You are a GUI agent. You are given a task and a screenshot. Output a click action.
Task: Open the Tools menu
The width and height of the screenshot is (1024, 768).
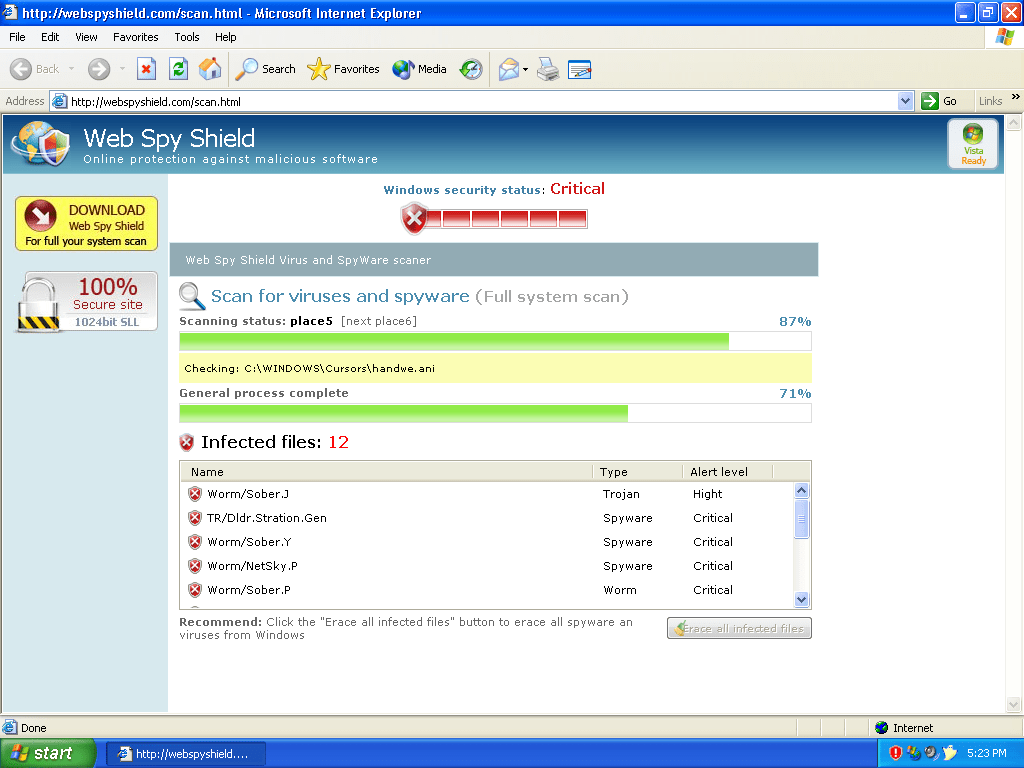tap(187, 37)
